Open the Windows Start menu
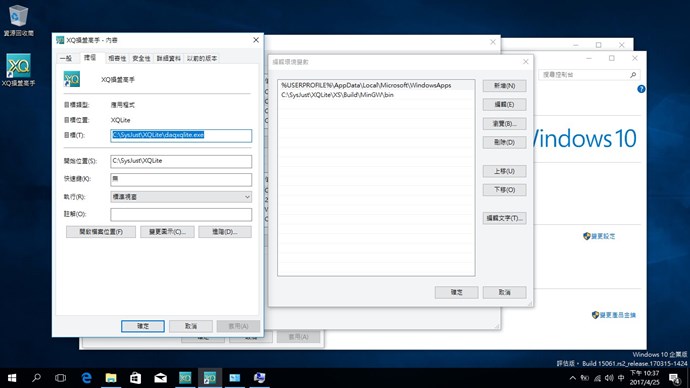The height and width of the screenshot is (388, 690). [x=12, y=378]
